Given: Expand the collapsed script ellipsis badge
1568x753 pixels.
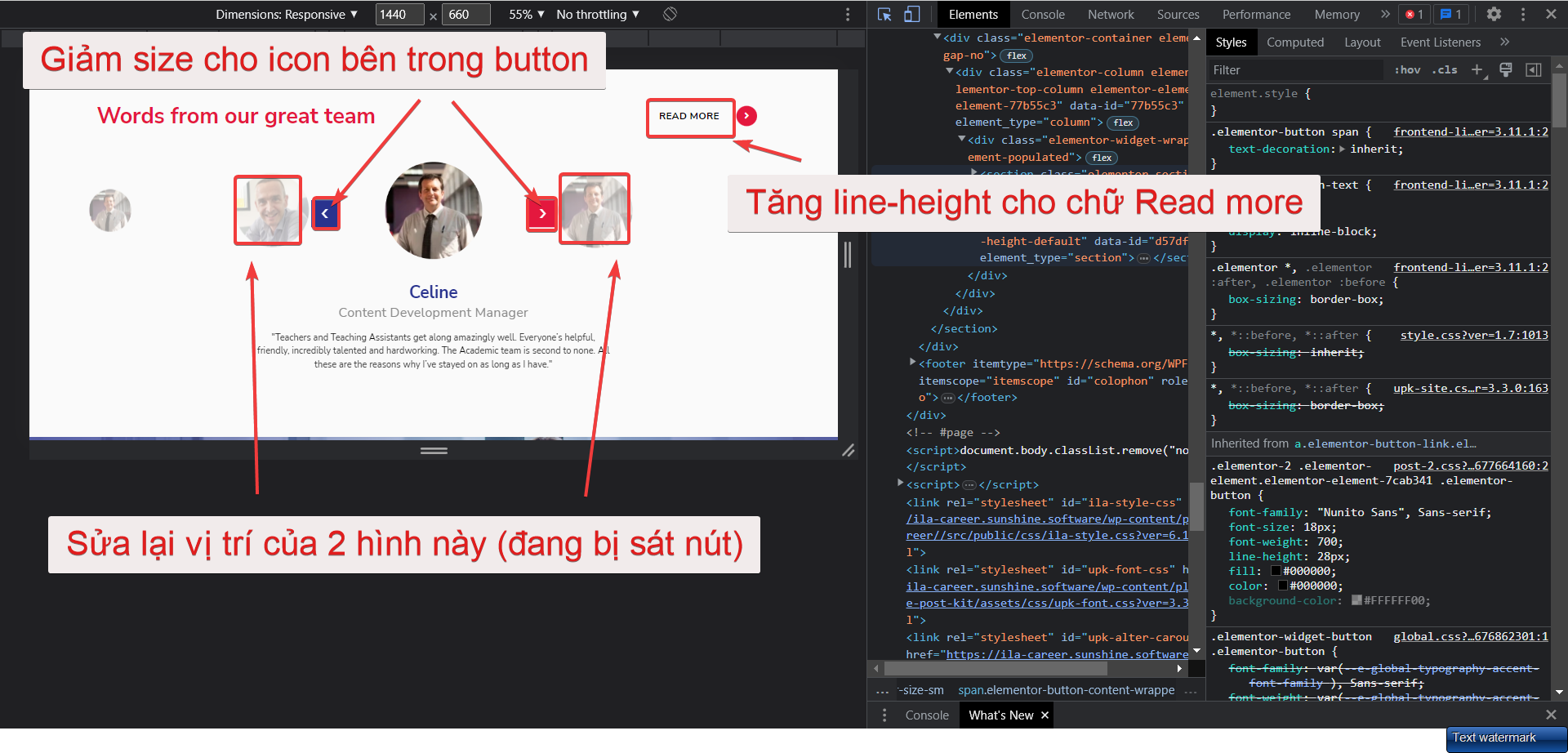Looking at the screenshot, I should (x=969, y=485).
